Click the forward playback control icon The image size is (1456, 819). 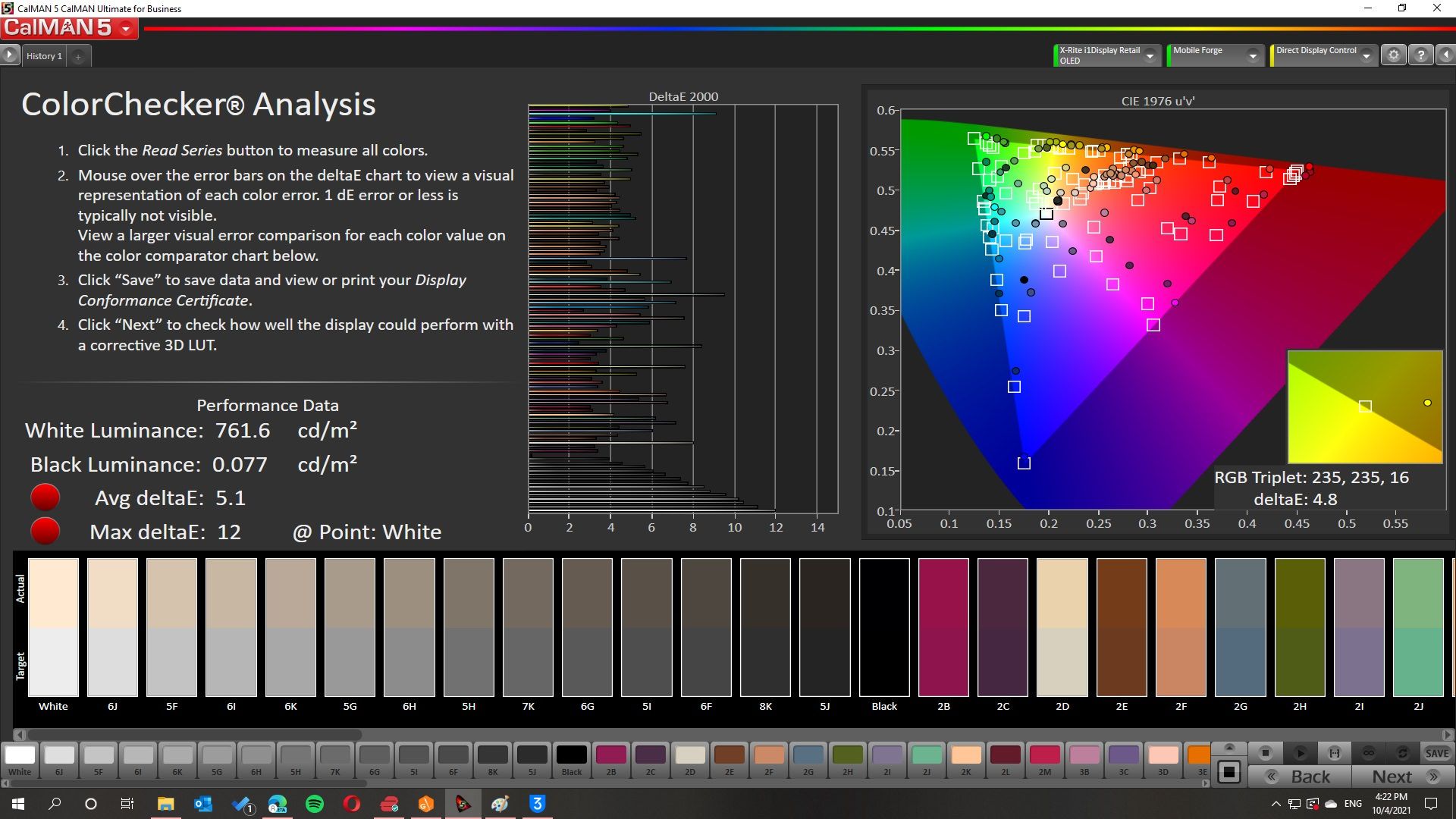click(x=1299, y=752)
